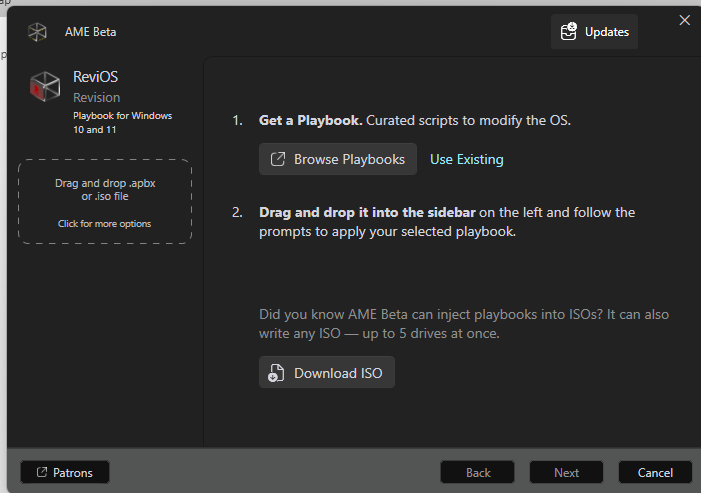This screenshot has height=493, width=701.
Task: Click the external-link icon on Patrons
Action: pos(42,472)
